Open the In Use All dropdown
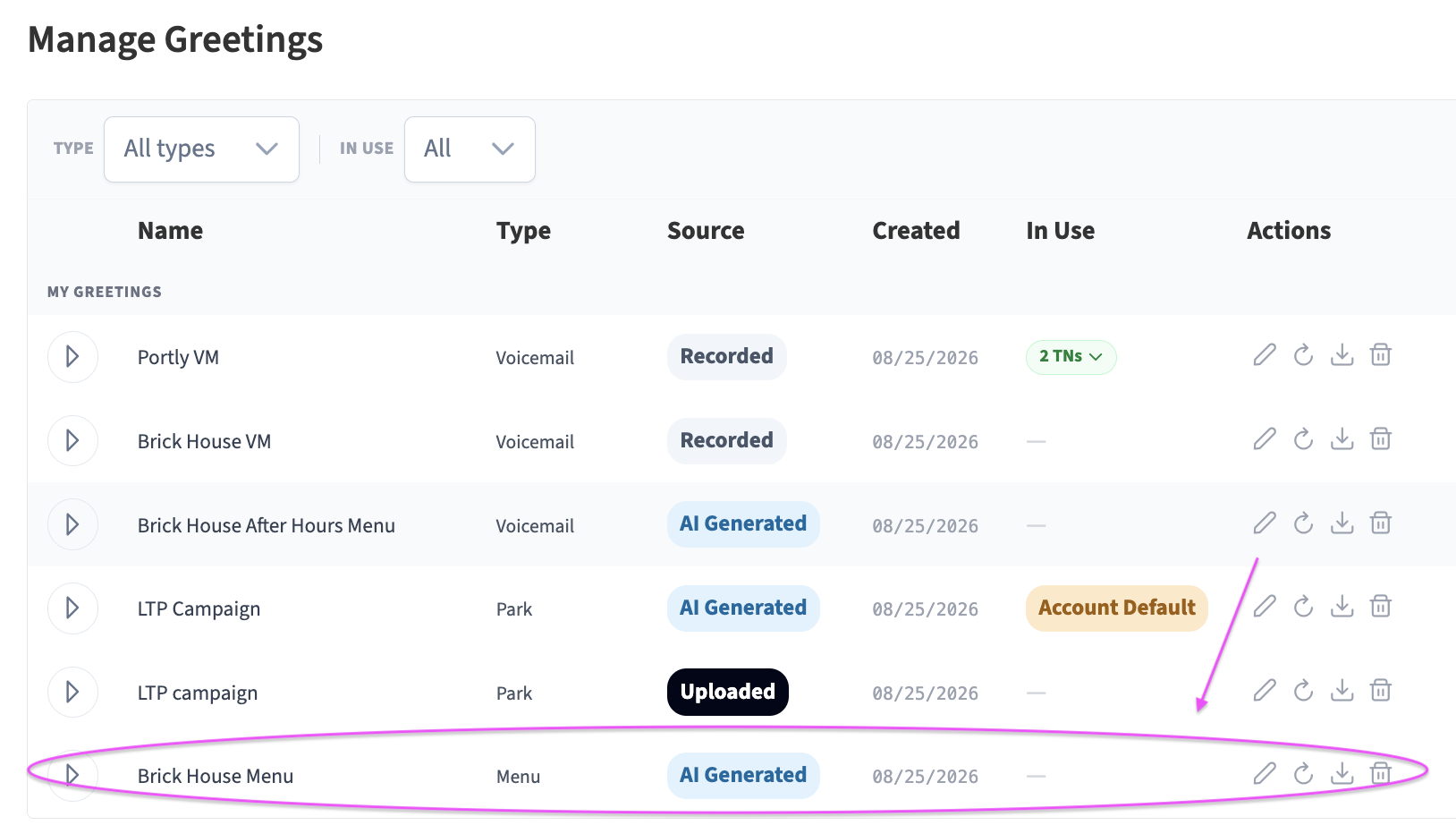 [470, 149]
